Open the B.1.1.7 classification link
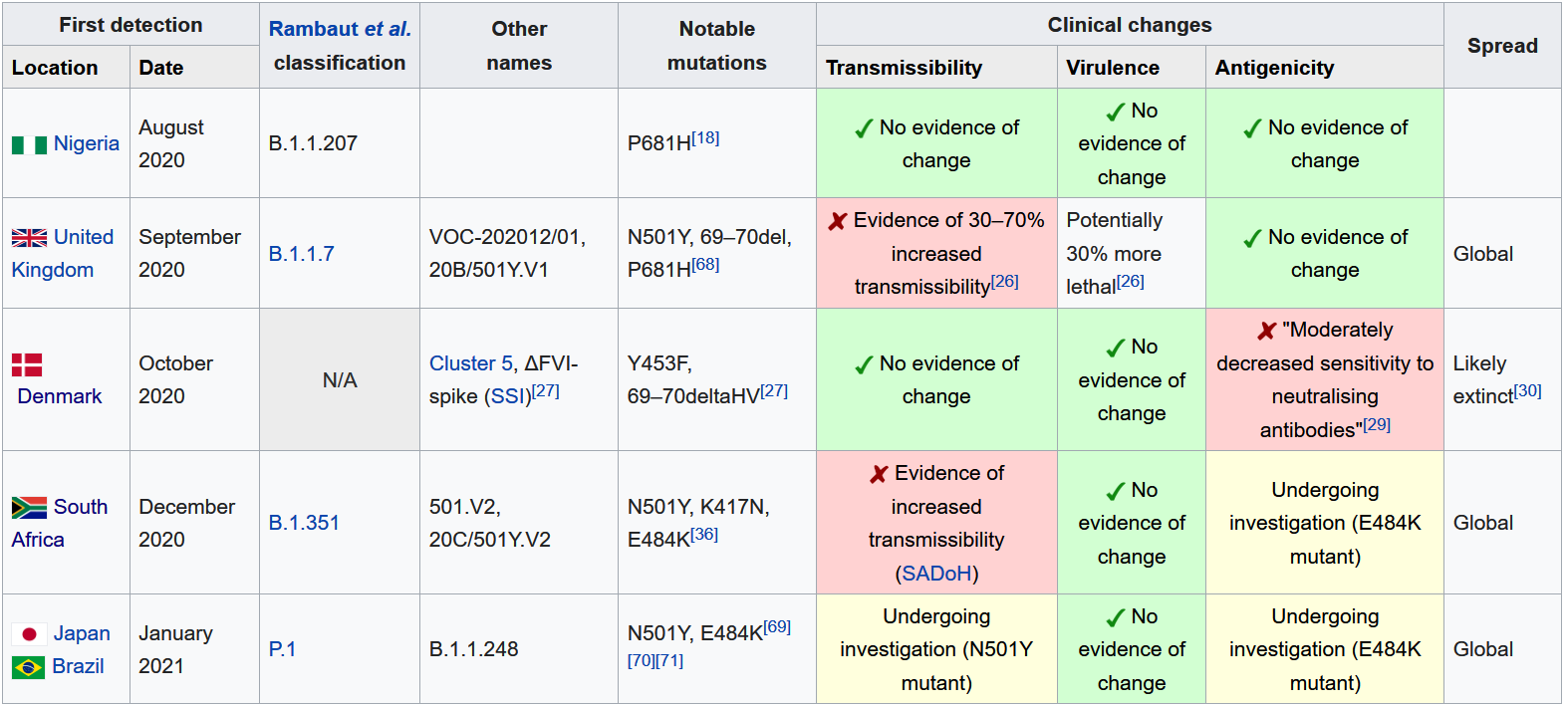This screenshot has width=1568, height=706. click(x=301, y=254)
